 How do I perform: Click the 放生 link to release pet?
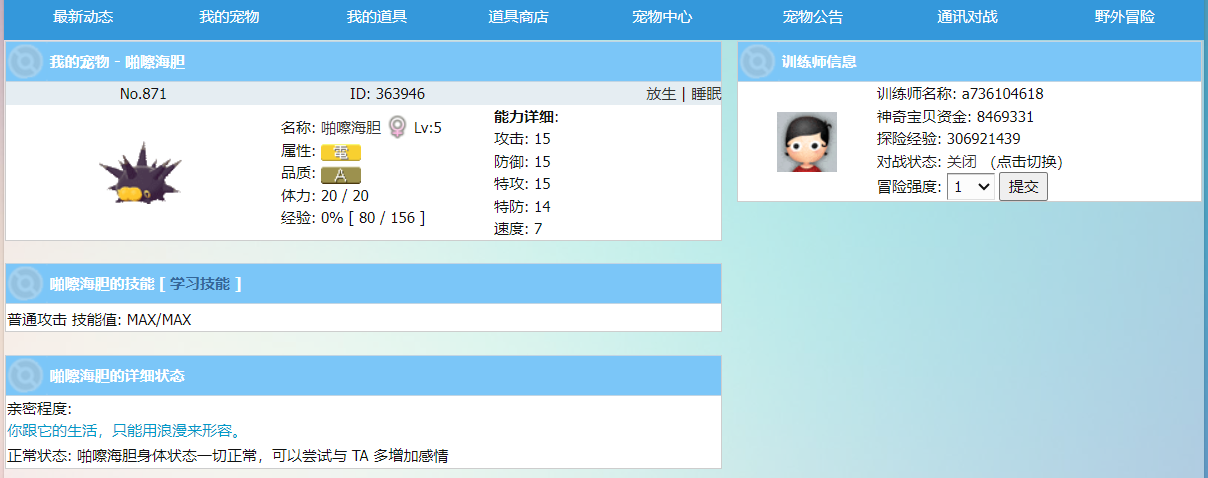661,94
